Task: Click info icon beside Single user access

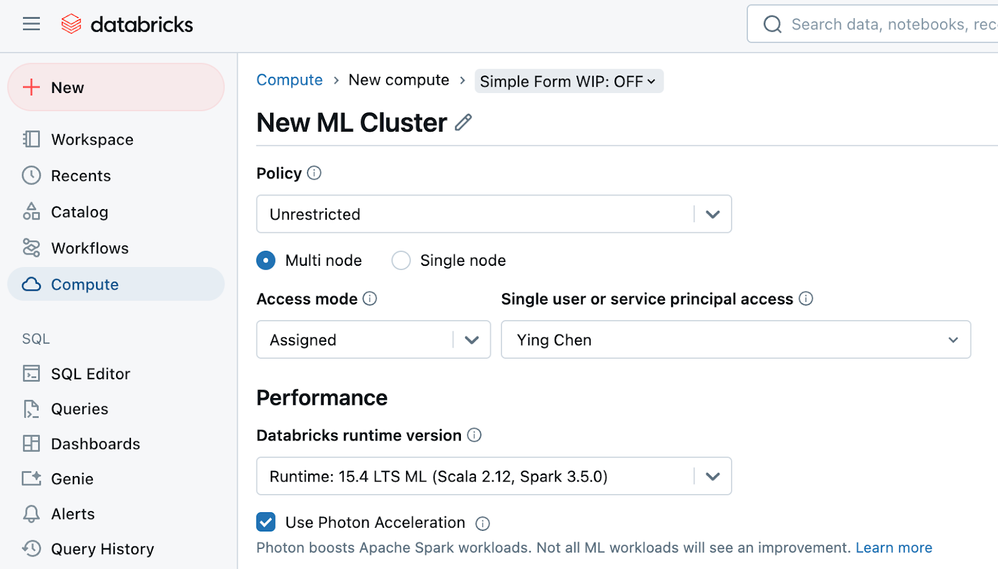Action: (806, 299)
